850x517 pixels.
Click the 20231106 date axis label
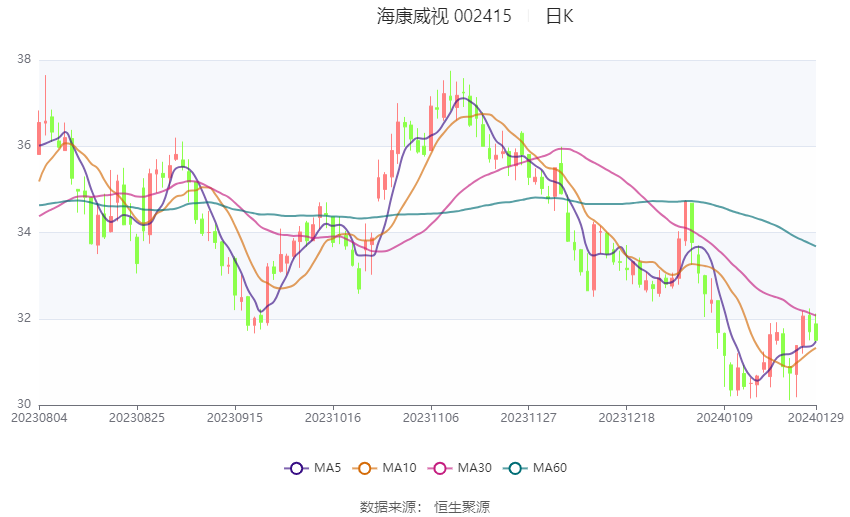431,417
